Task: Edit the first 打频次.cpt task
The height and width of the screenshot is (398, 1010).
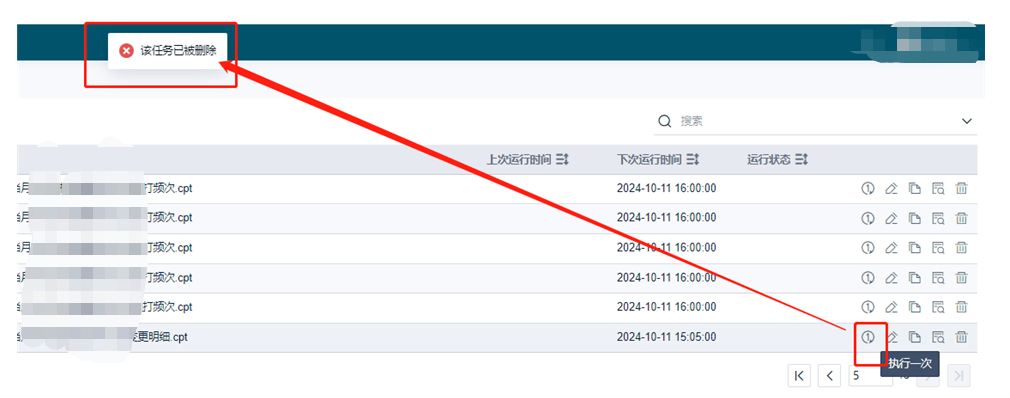Action: point(891,189)
